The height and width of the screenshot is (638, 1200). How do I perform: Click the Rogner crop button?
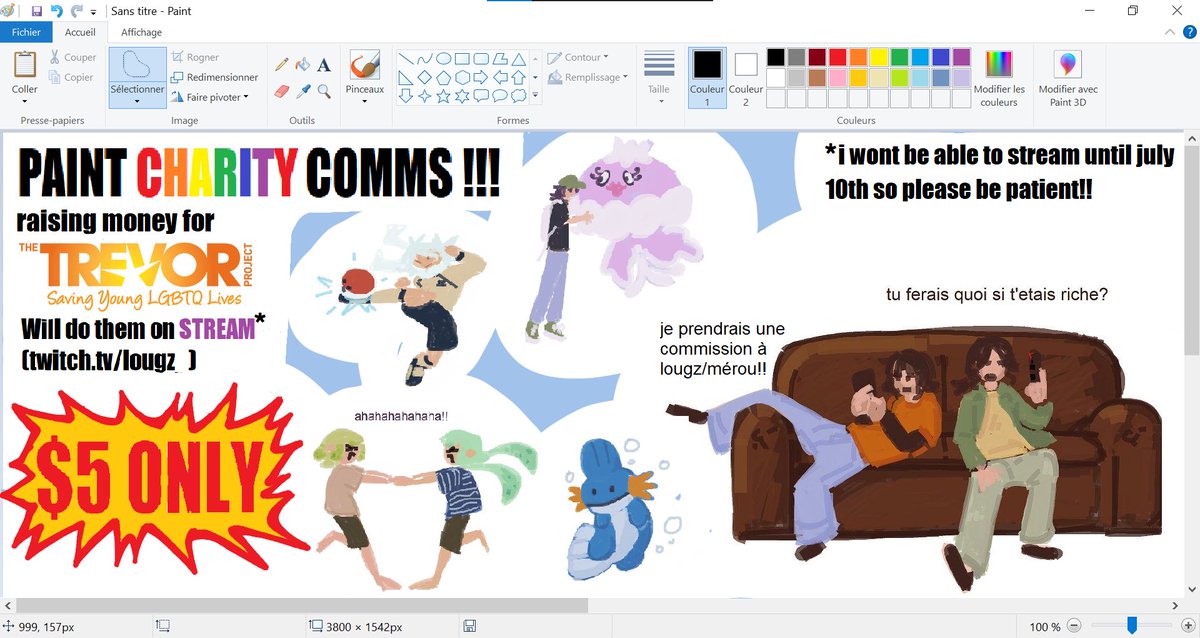click(195, 58)
